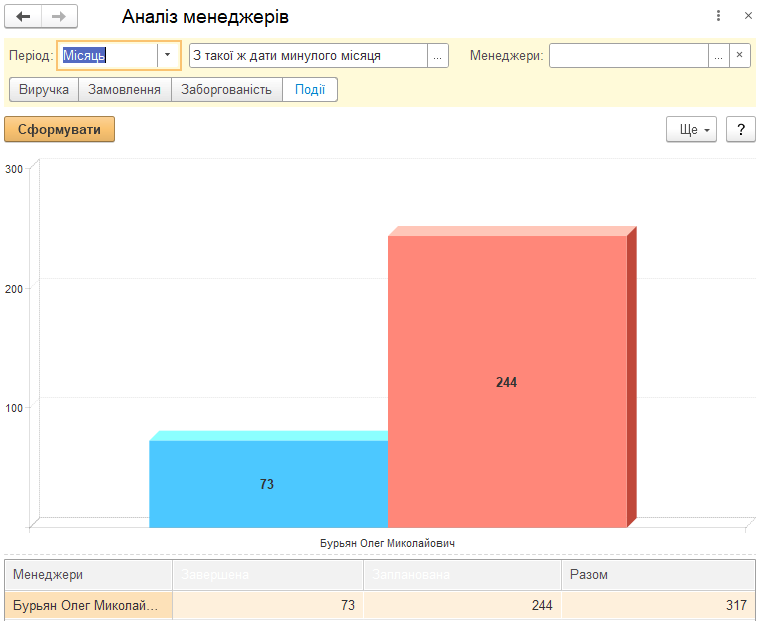Close the Аналіз менеджерів window
760x621 pixels.
(748, 16)
